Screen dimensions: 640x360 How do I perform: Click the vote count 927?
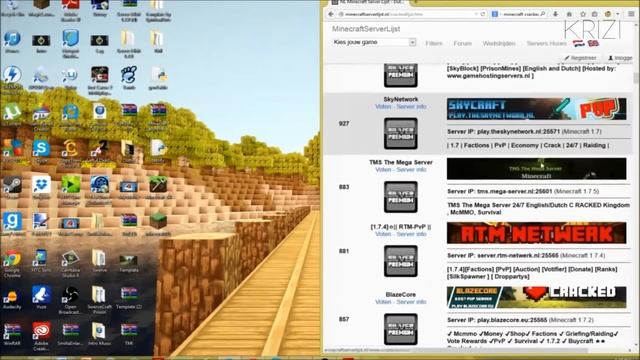coord(344,123)
